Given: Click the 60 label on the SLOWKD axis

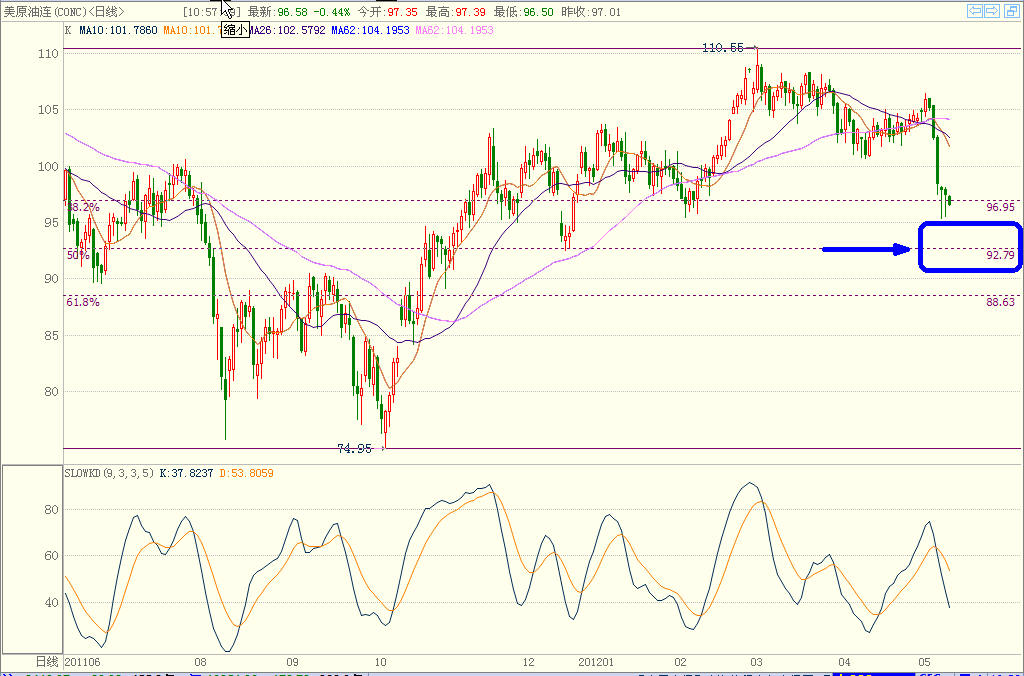Looking at the screenshot, I should [x=51, y=556].
